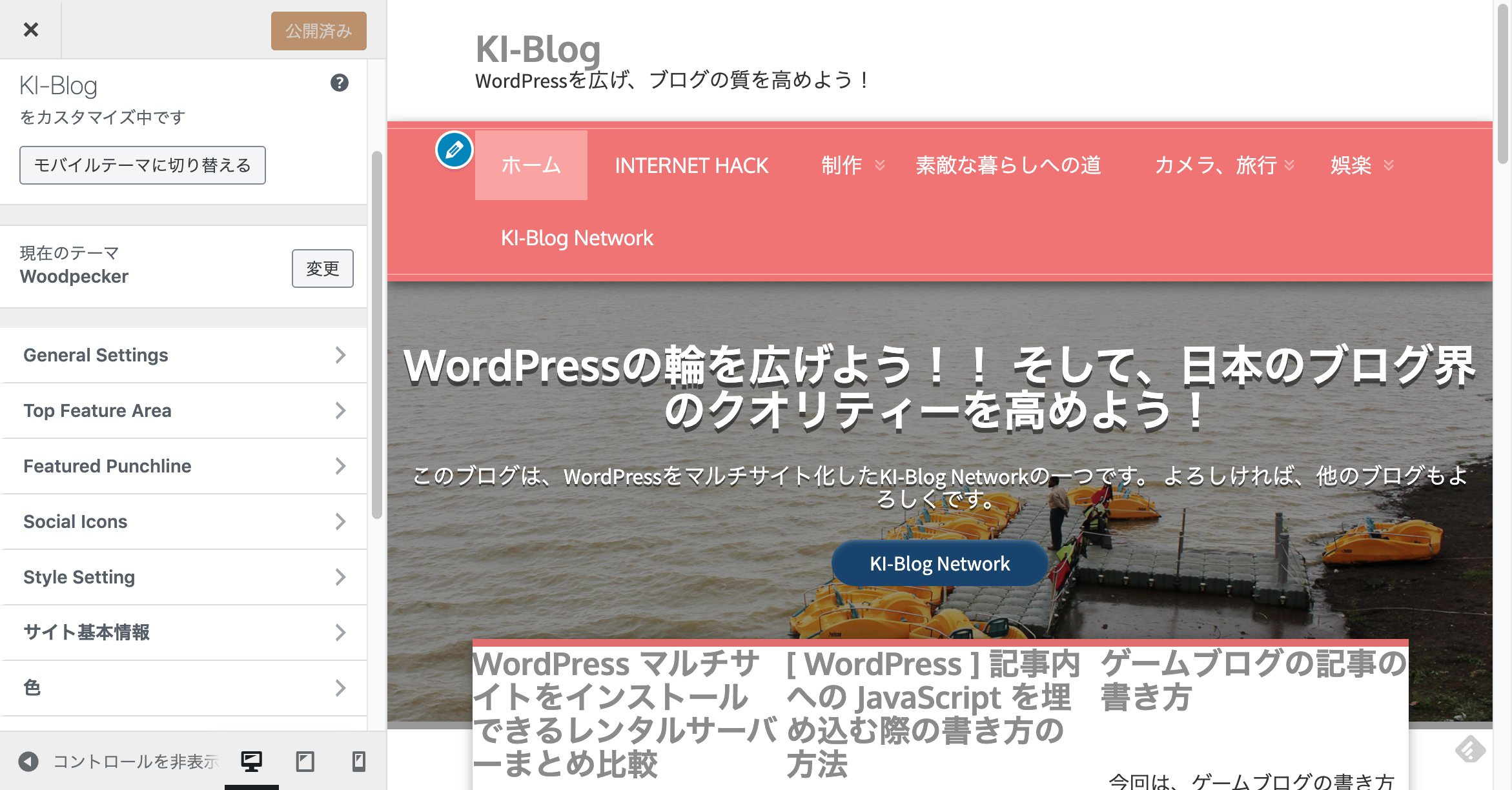Expand the カメラ、旅行 submenu arrow
This screenshot has width=1512, height=790.
(1289, 166)
